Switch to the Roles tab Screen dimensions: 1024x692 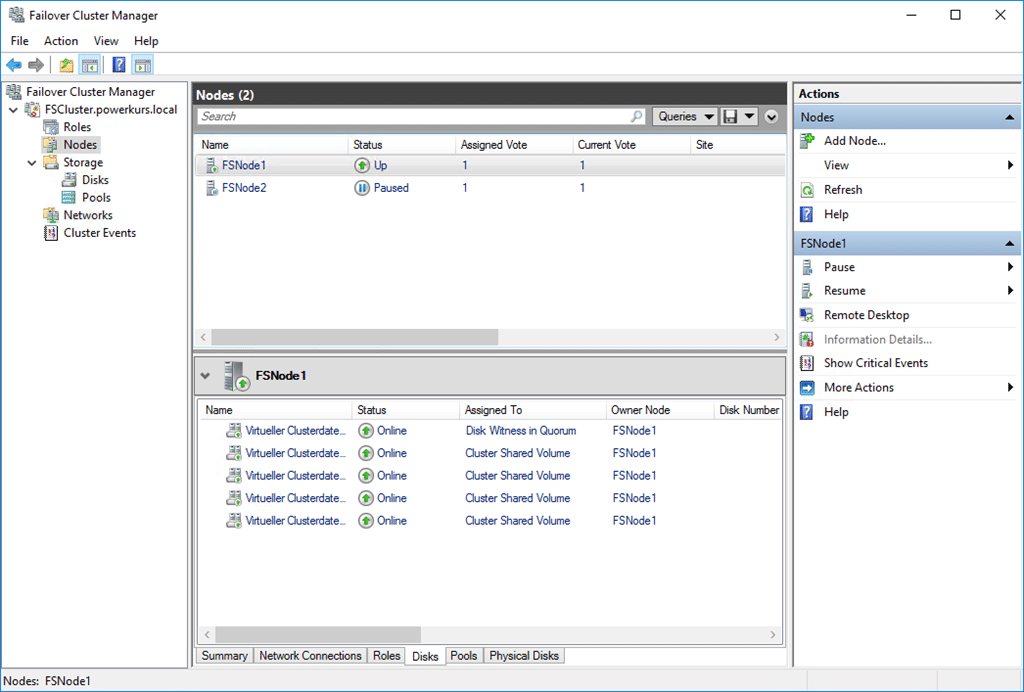387,655
